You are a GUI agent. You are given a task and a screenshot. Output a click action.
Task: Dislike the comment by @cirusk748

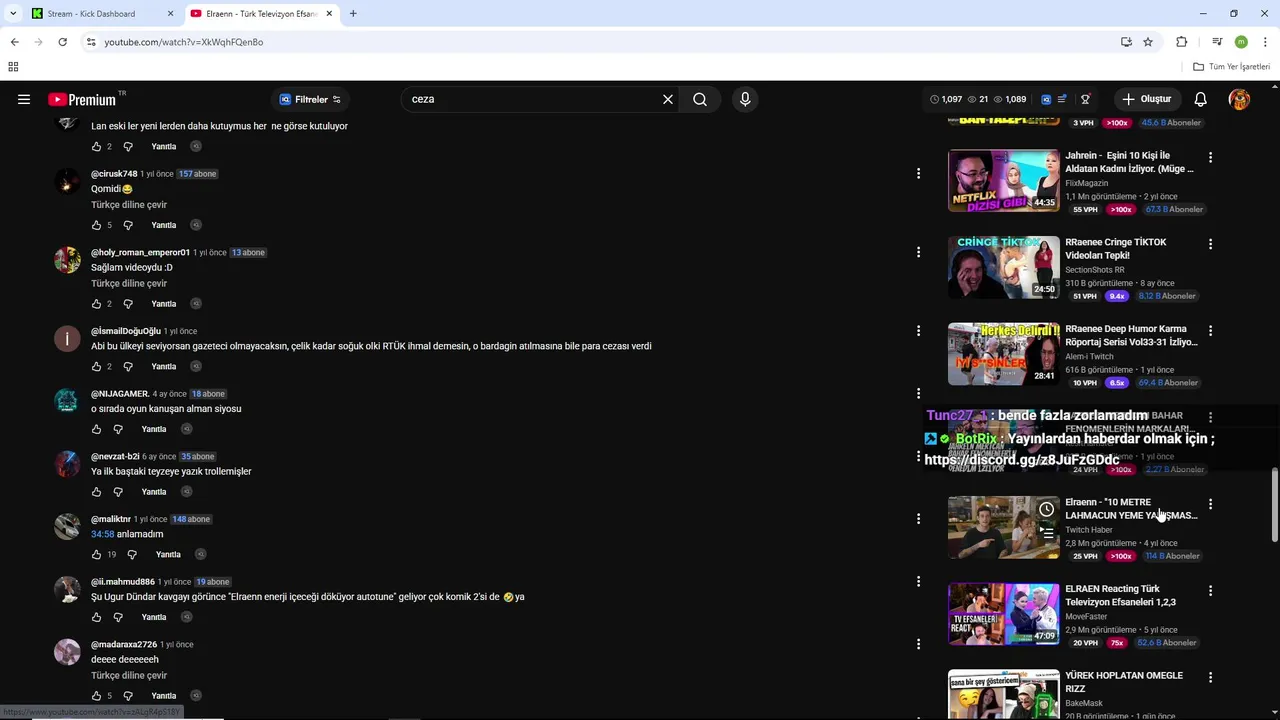click(x=127, y=225)
